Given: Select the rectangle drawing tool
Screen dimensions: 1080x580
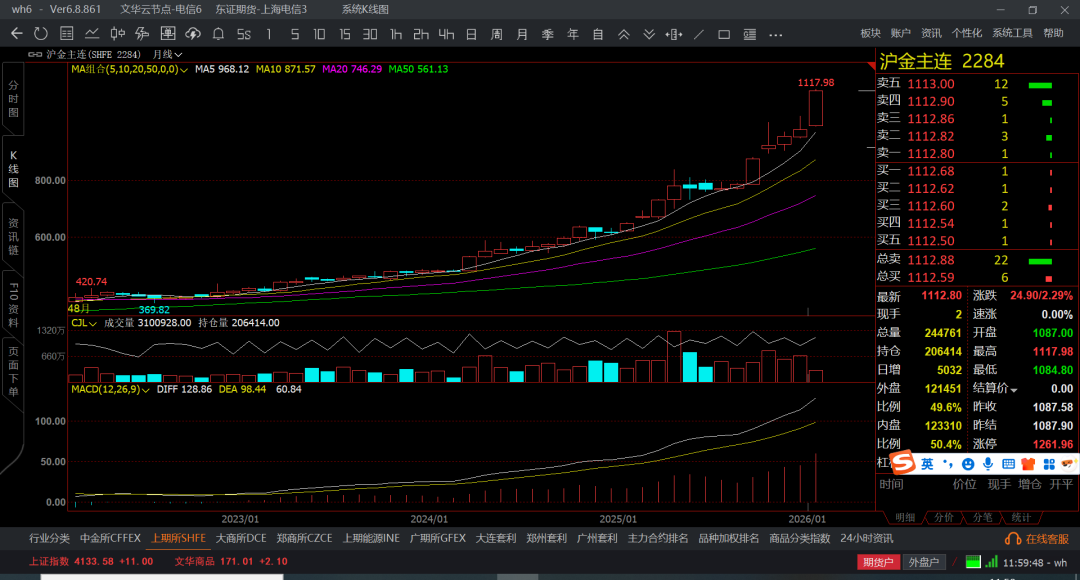Looking at the screenshot, I should 724,34.
